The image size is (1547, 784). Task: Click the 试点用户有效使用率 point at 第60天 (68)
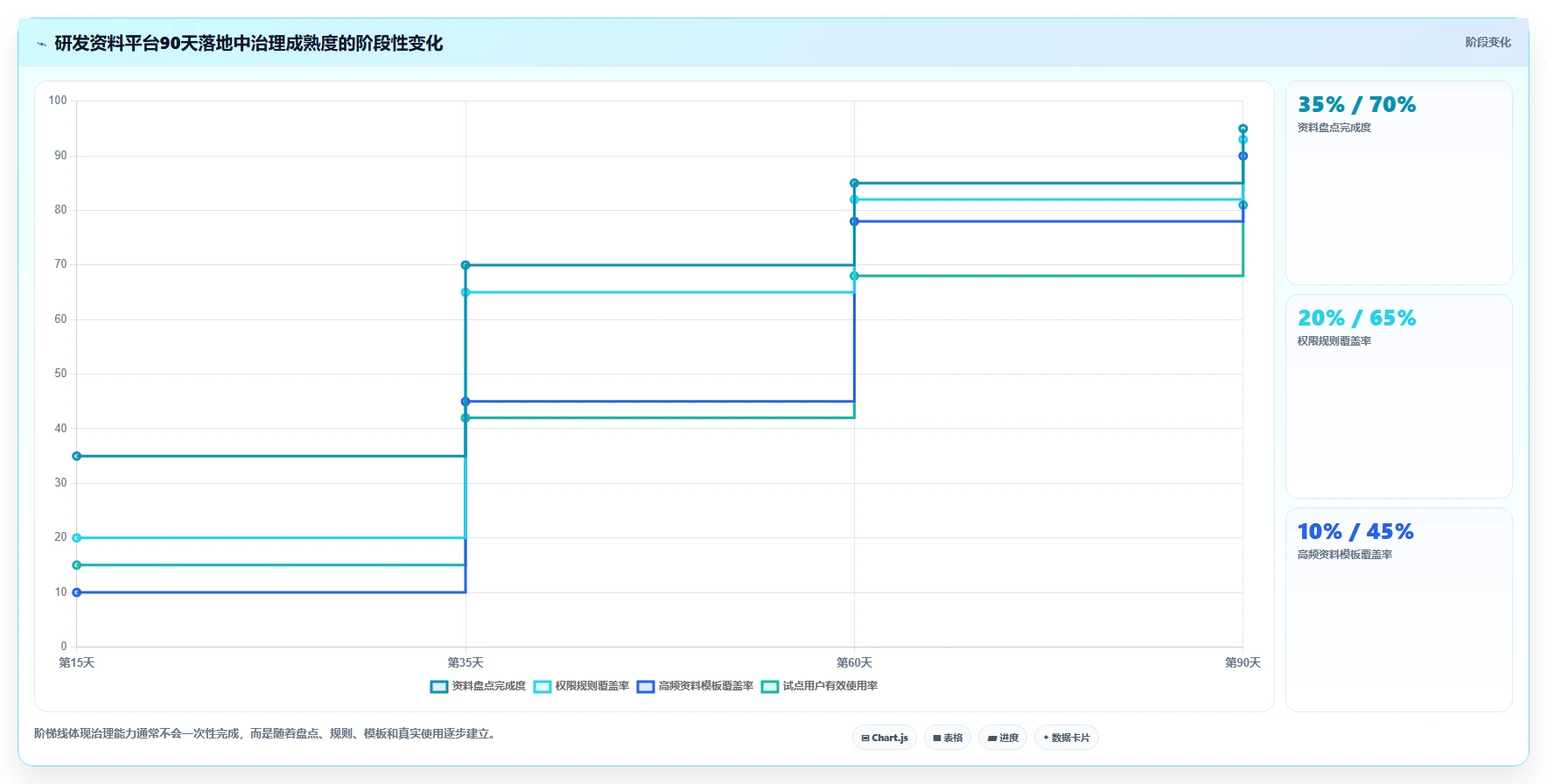[854, 276]
